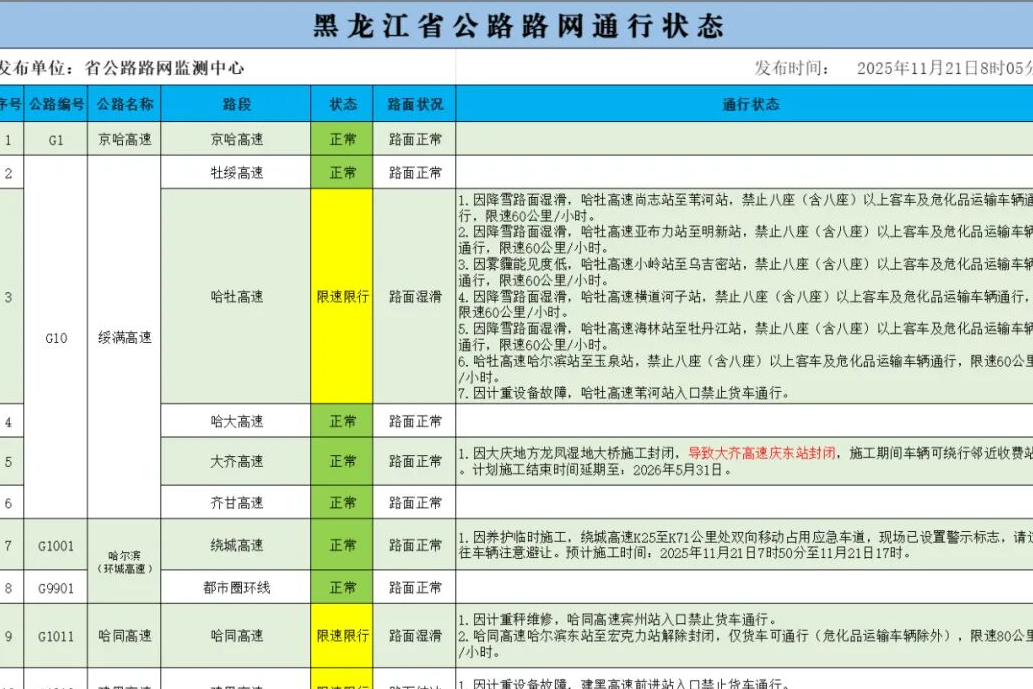Click the 哈尔滨（环城高速）name cell

pyautogui.click(x=125, y=561)
